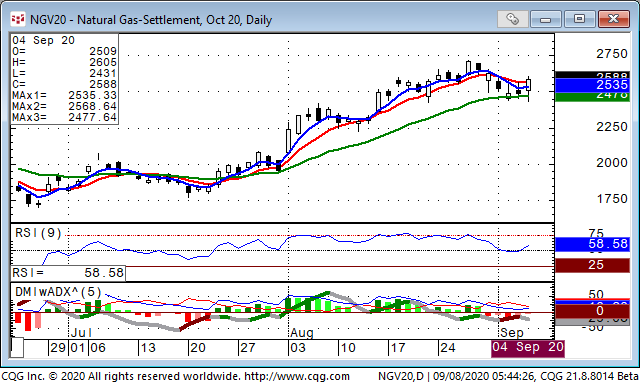Click the Jul month label
The image size is (640, 384).
coord(81,333)
